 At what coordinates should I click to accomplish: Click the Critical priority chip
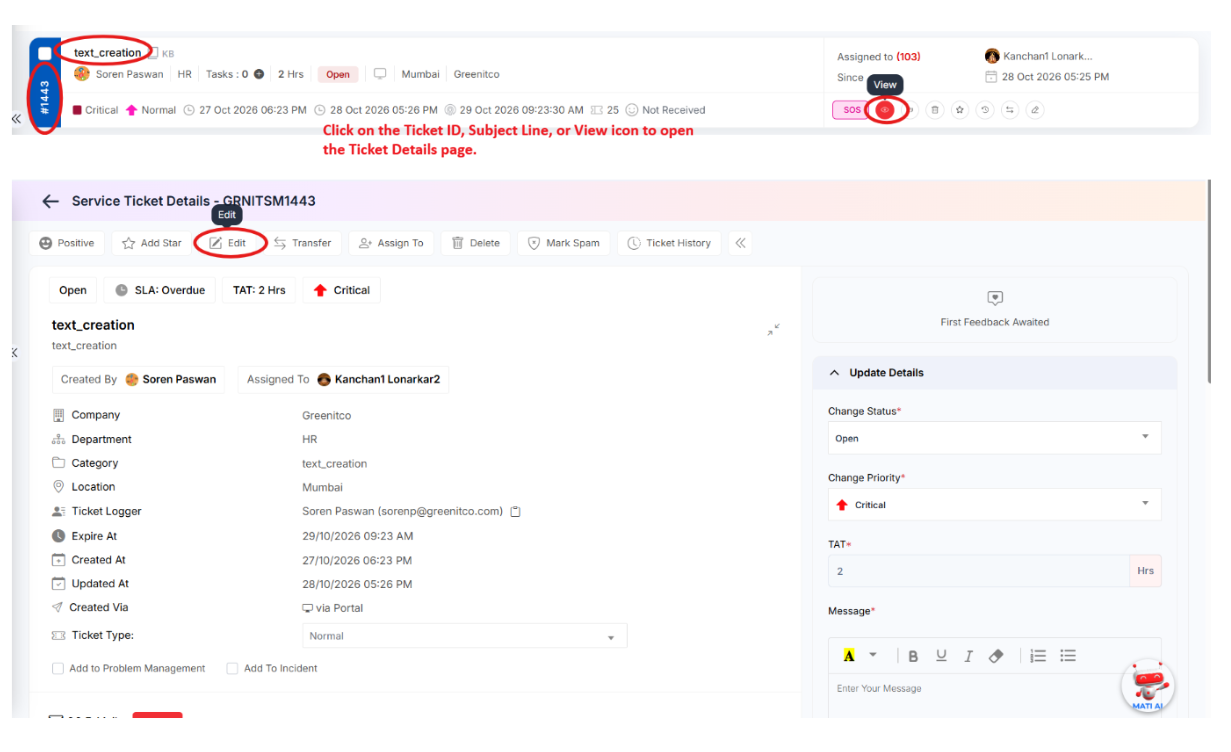pyautogui.click(x=342, y=290)
